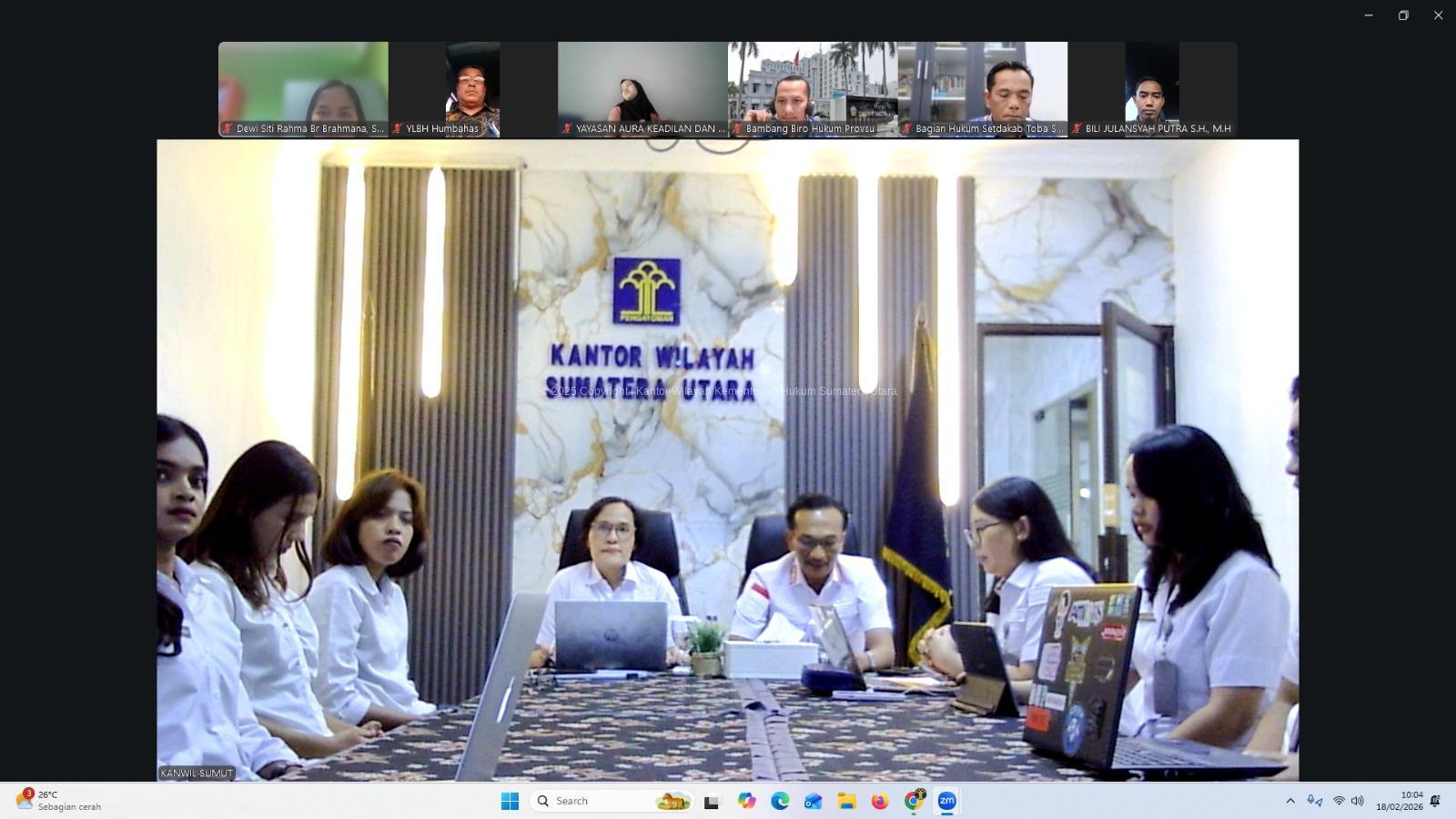This screenshot has height=819, width=1456.
Task: Launch Microsoft Edge from the taskbar
Action: 780,801
